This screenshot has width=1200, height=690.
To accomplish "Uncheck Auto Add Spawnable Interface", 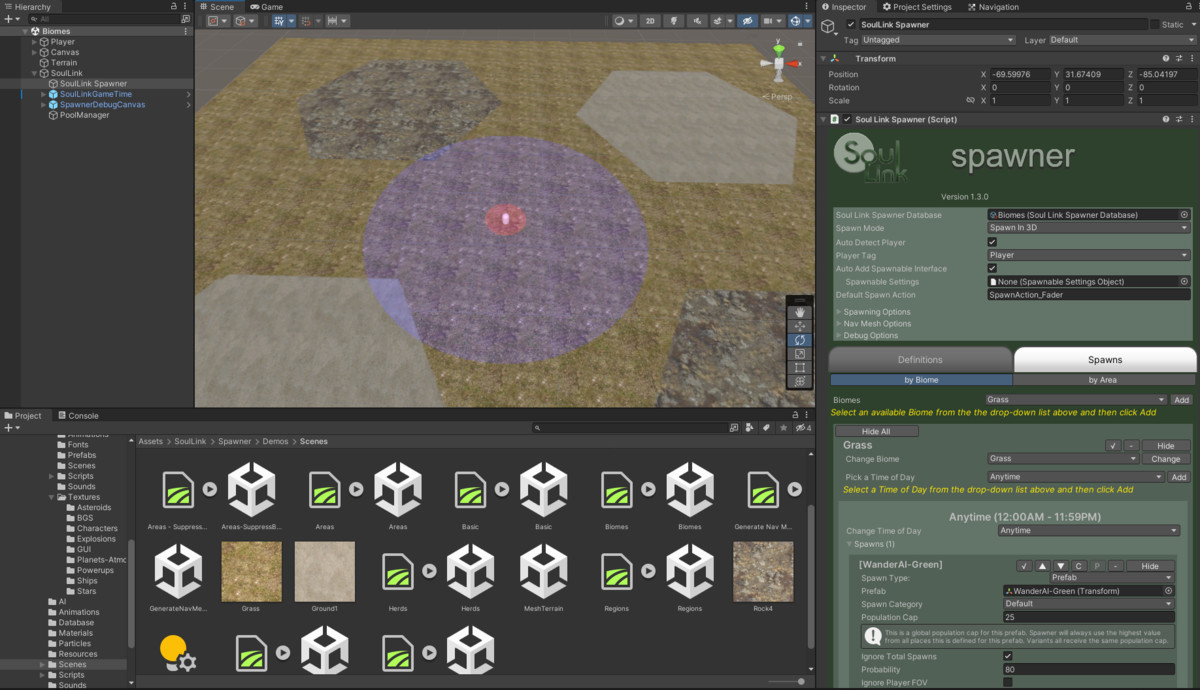I will click(992, 268).
